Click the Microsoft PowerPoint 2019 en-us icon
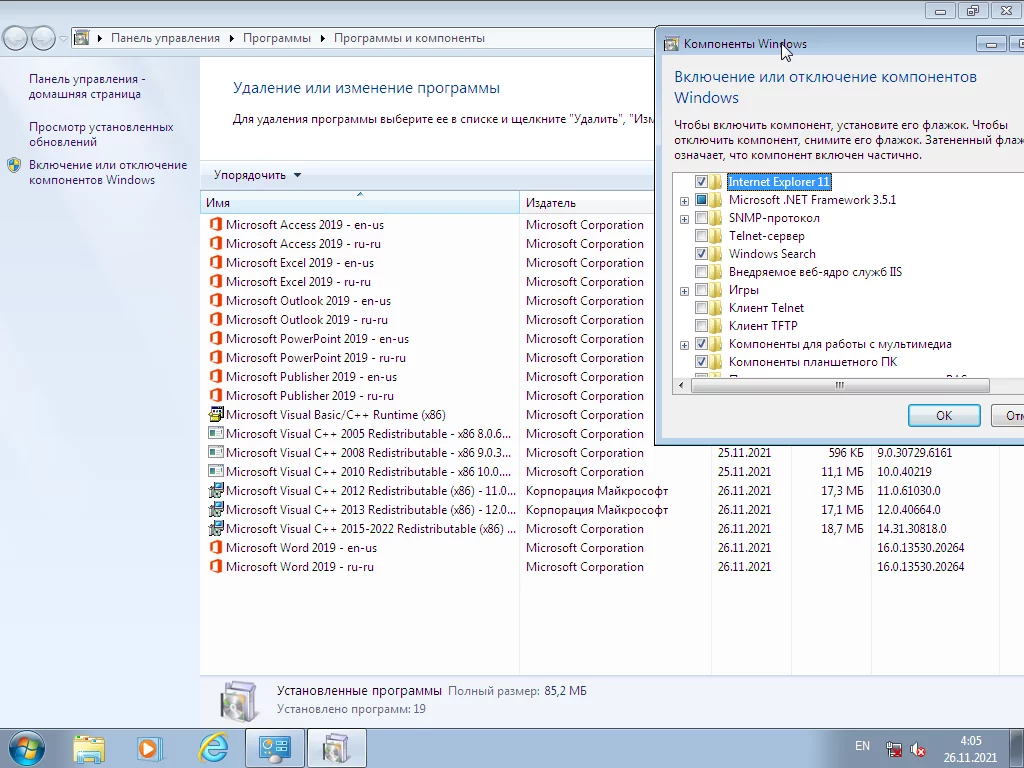 (x=216, y=338)
